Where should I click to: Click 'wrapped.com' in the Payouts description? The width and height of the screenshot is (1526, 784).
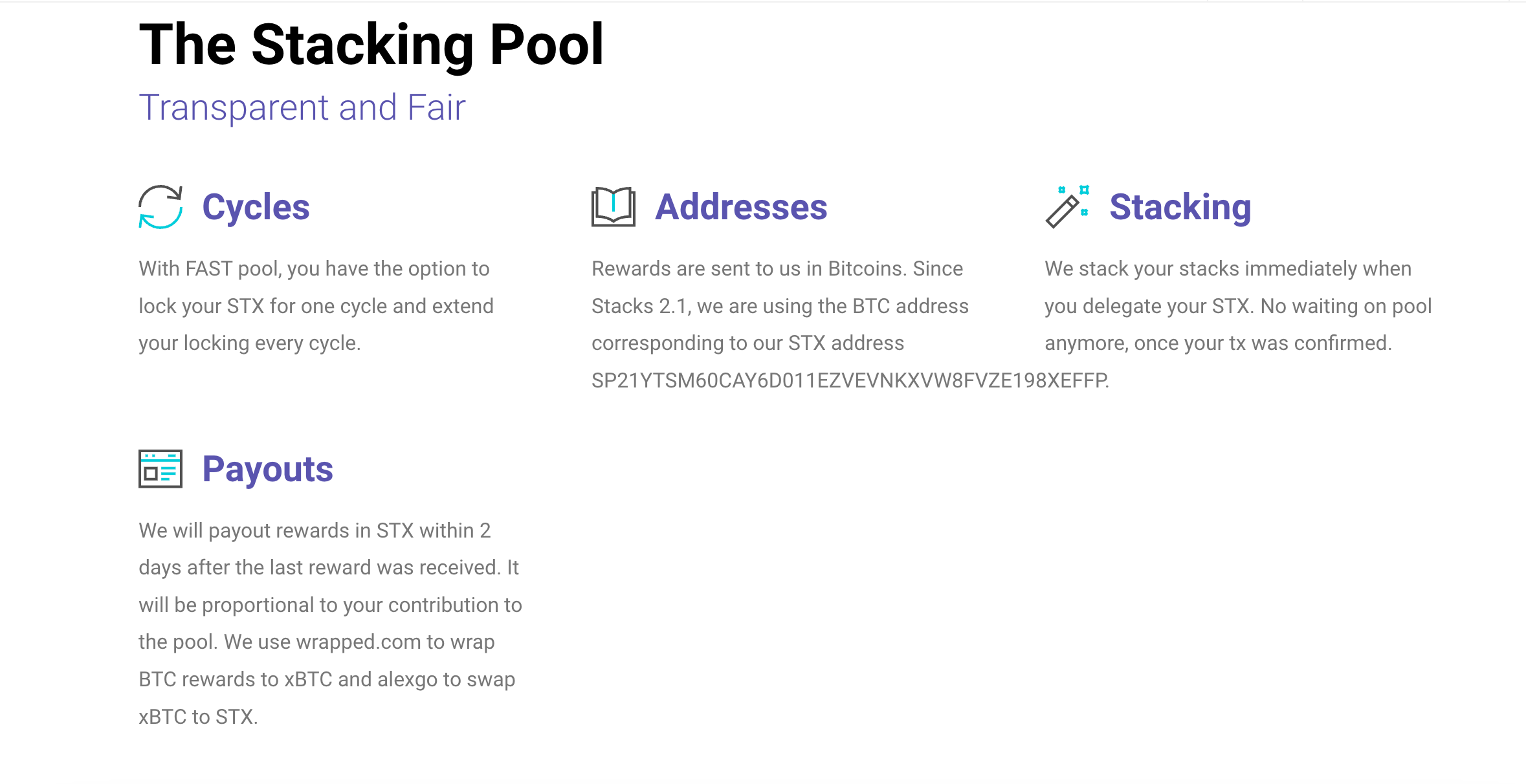(358, 642)
